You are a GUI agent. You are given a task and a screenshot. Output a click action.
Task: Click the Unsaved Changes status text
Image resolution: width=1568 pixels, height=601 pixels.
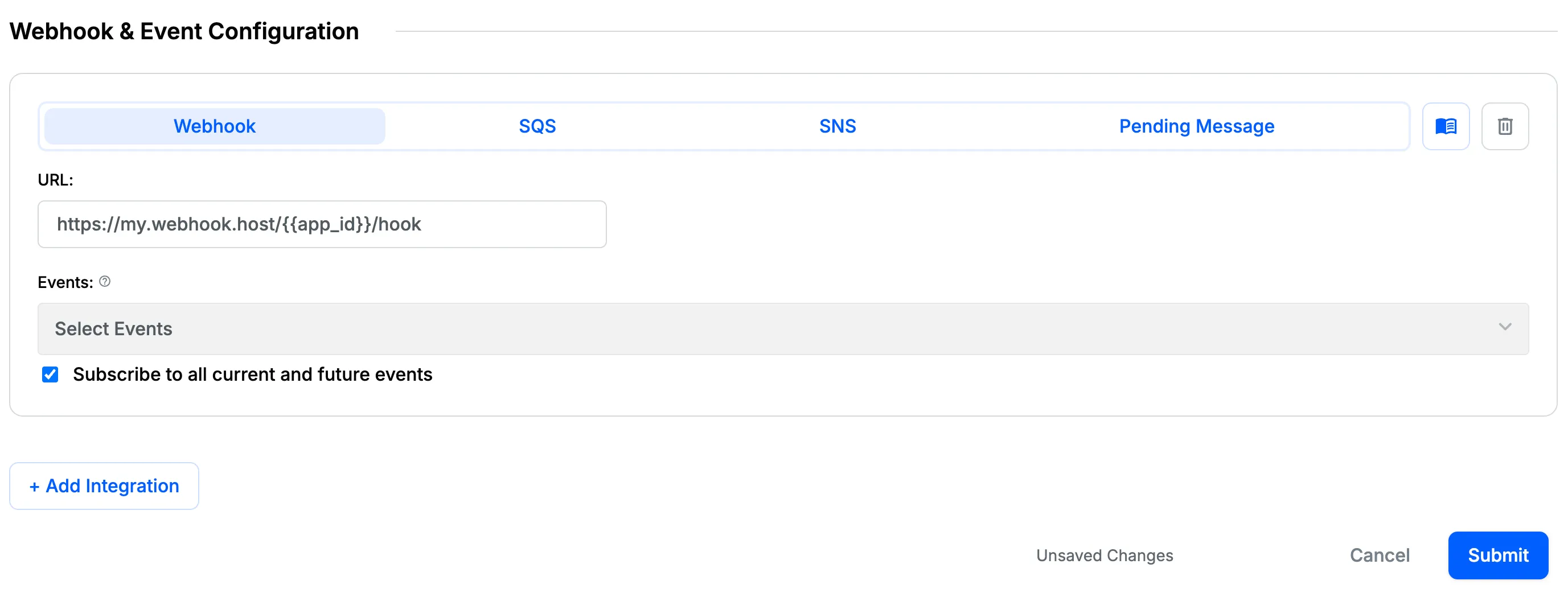coord(1104,555)
